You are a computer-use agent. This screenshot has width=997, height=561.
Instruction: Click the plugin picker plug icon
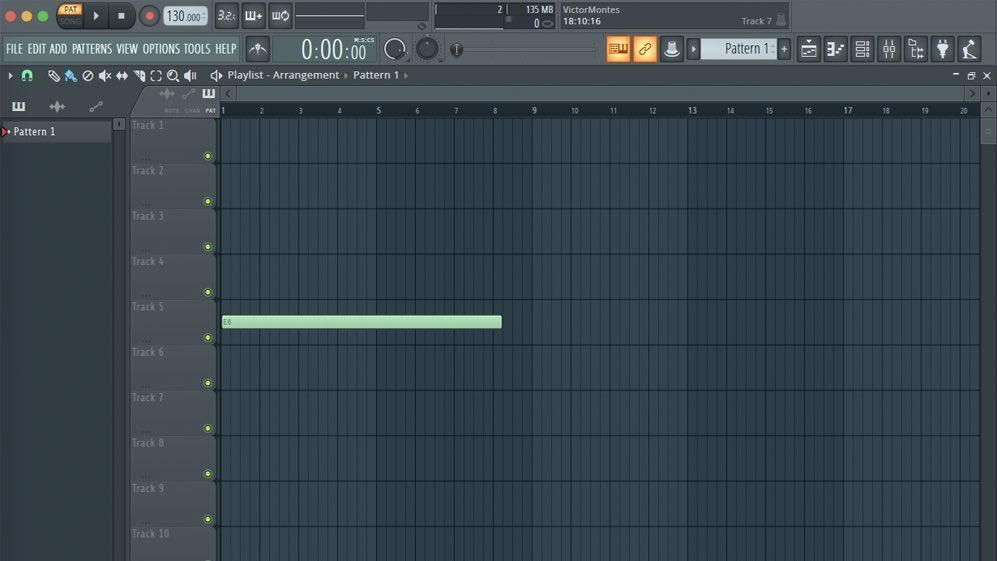click(x=942, y=49)
